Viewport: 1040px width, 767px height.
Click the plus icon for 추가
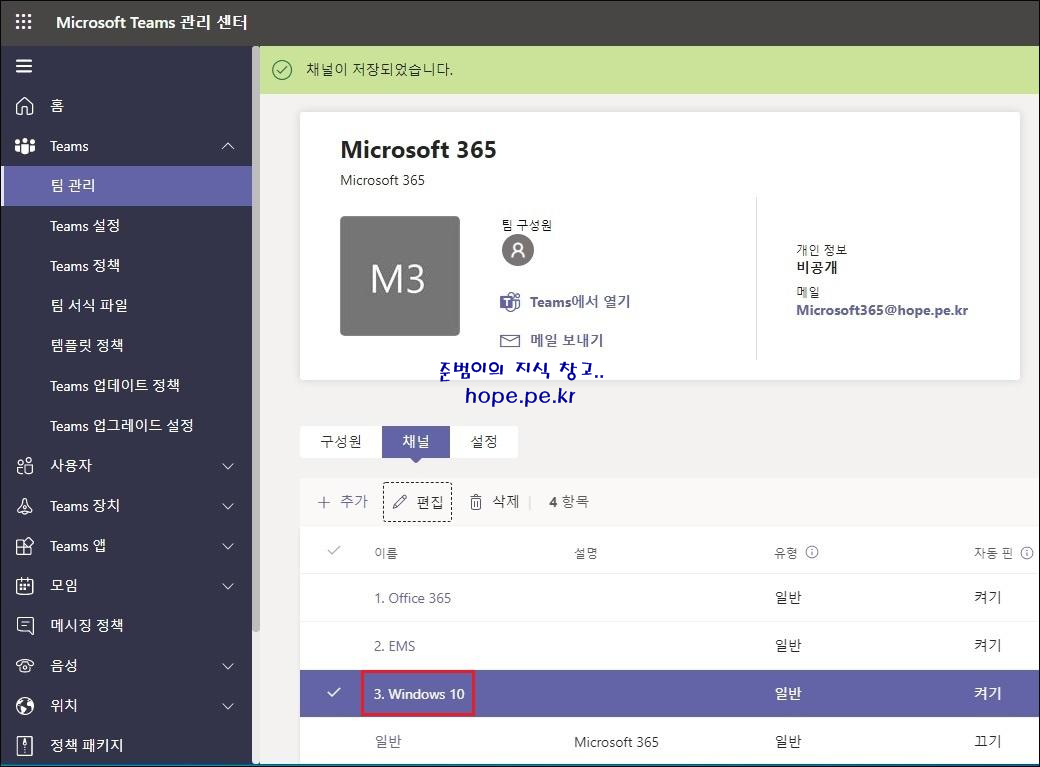(x=324, y=502)
